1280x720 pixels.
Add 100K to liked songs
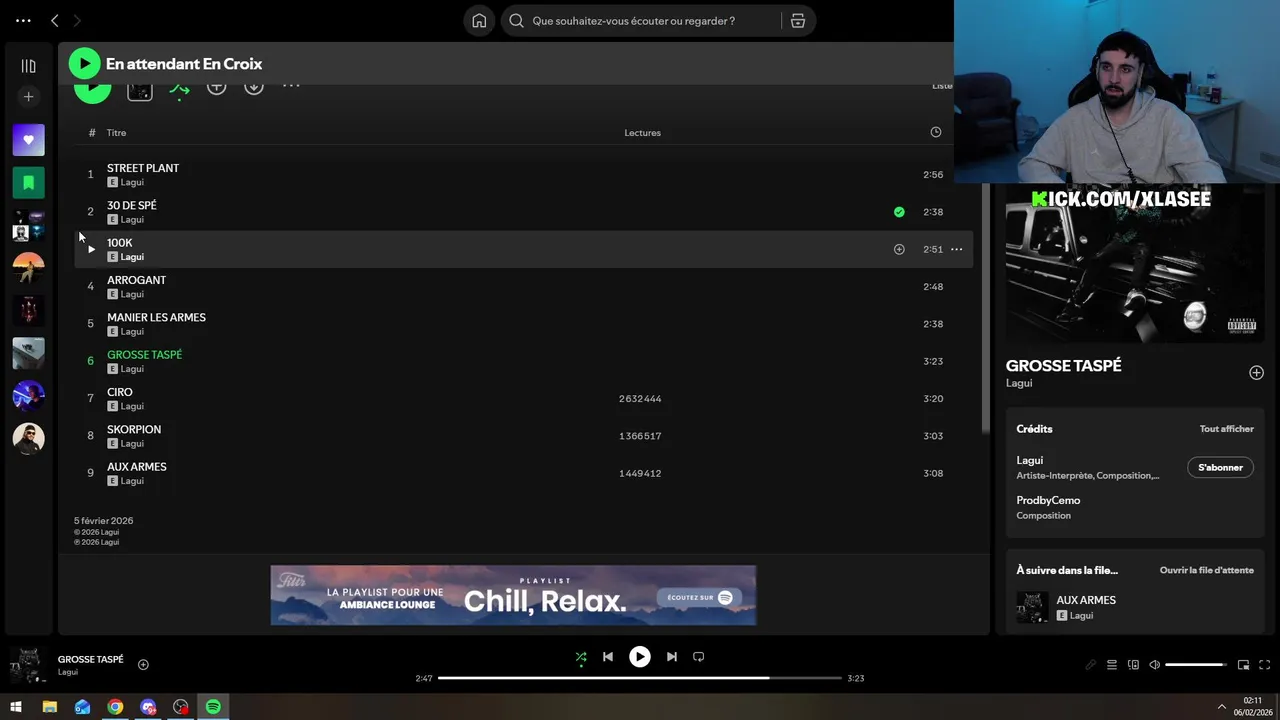(x=899, y=249)
